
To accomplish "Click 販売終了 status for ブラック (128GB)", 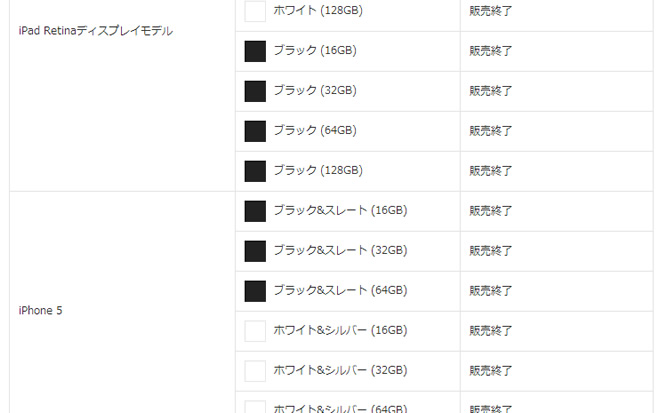I will click(x=490, y=171).
